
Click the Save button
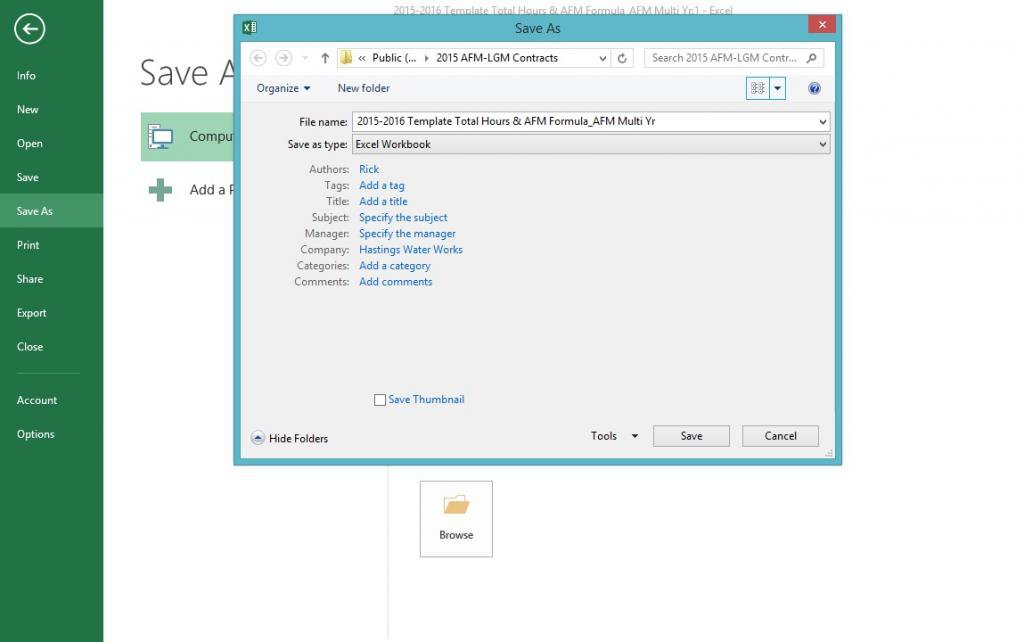pyautogui.click(x=690, y=435)
